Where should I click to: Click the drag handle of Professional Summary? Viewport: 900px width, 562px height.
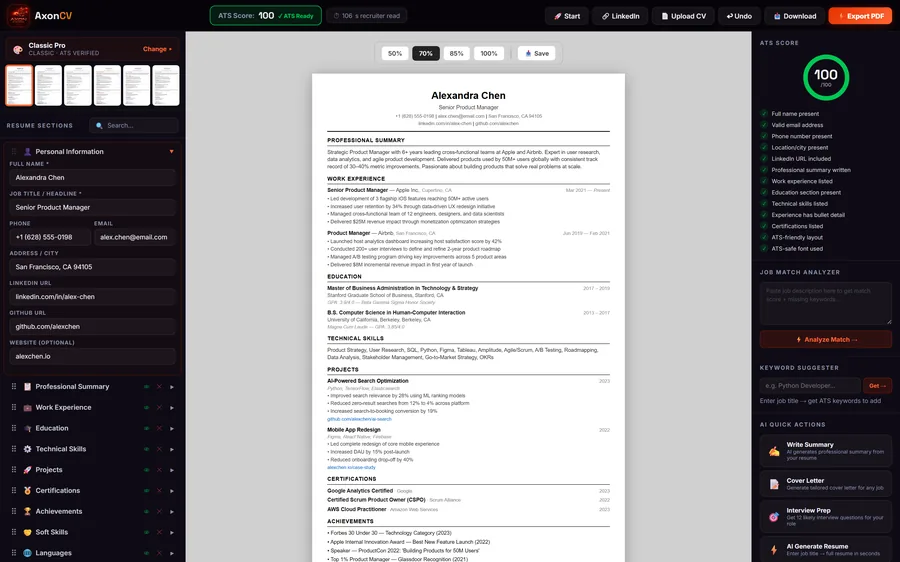click(x=14, y=387)
